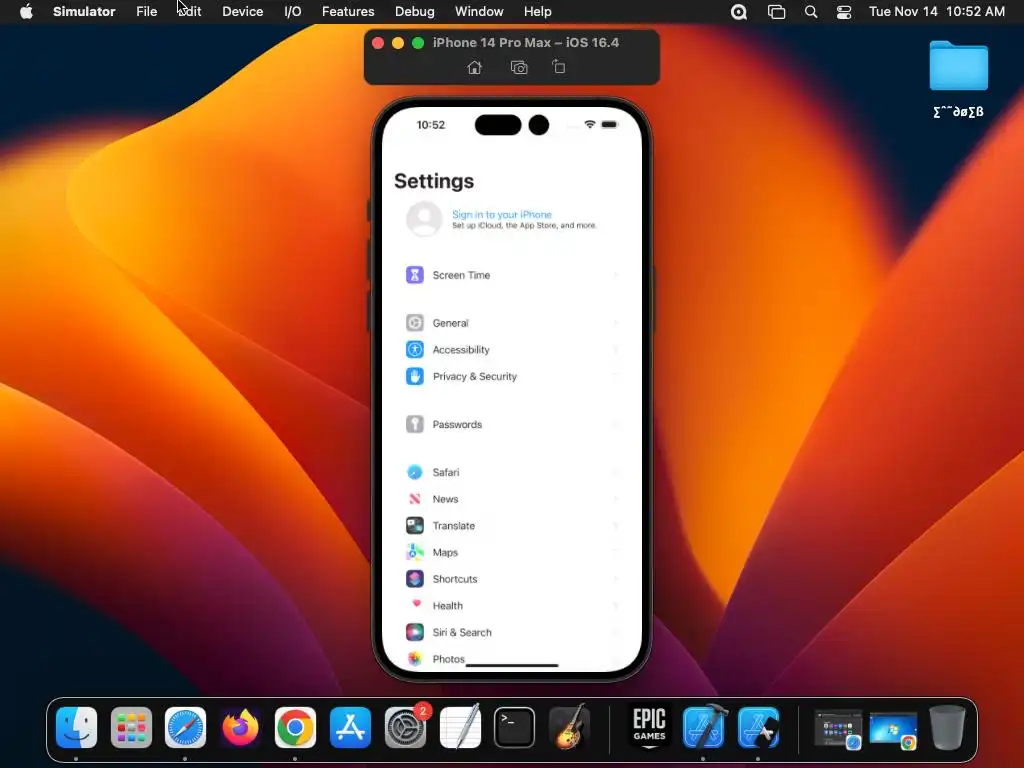The height and width of the screenshot is (768, 1024).
Task: Open App Store from the Dock
Action: pyautogui.click(x=350, y=727)
